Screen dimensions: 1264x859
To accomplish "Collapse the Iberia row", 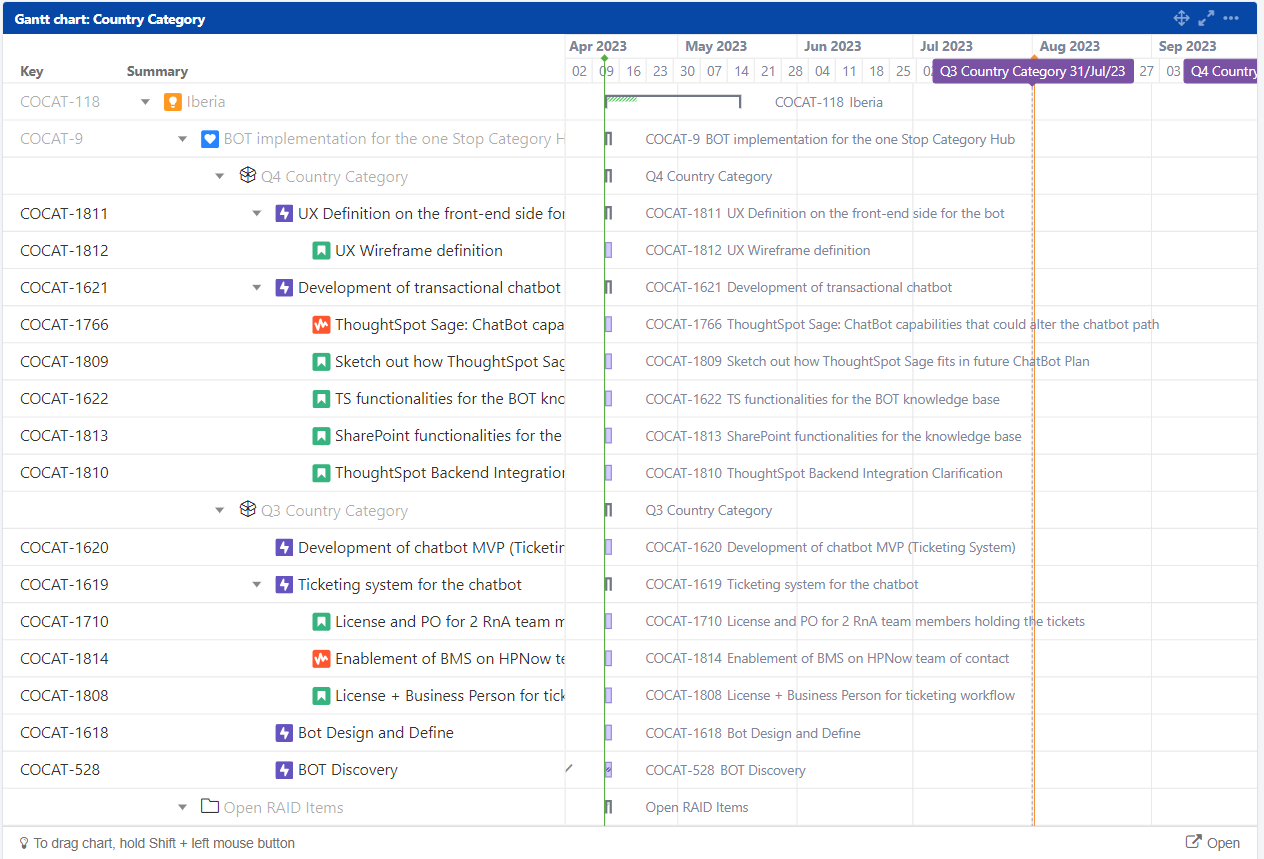I will (x=145, y=102).
